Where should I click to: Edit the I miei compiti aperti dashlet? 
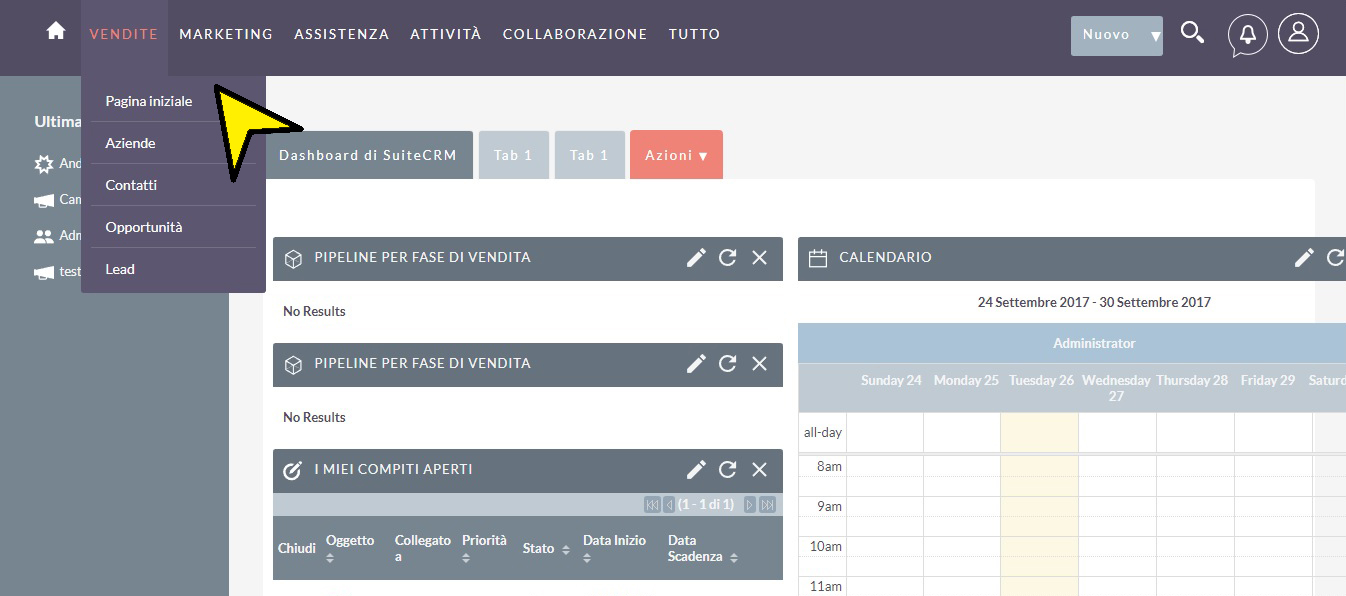696,469
